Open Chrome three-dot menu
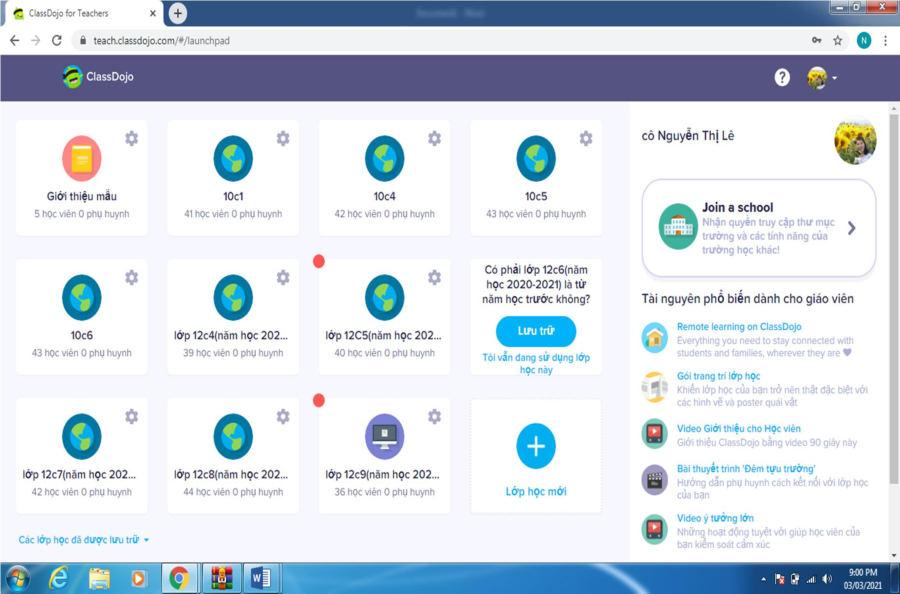This screenshot has height=594, width=900. pos(886,41)
